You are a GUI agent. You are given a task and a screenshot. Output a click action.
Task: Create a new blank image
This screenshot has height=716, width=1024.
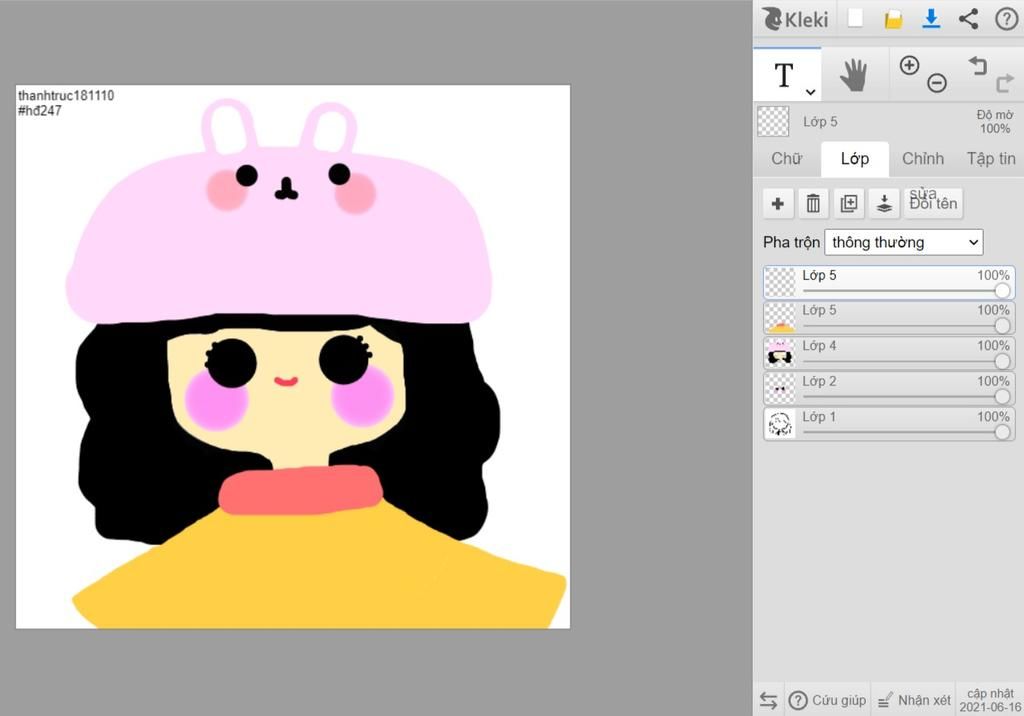pyautogui.click(x=856, y=18)
